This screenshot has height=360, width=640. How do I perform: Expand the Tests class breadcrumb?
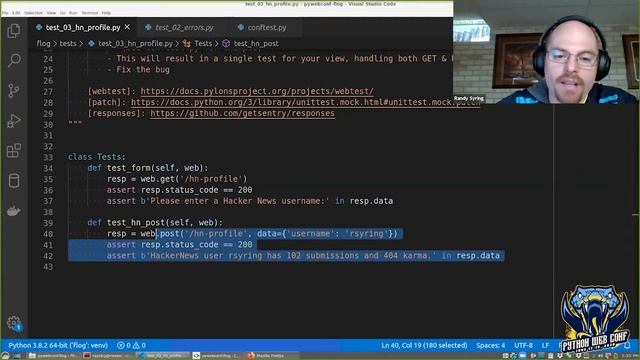pyautogui.click(x=203, y=43)
